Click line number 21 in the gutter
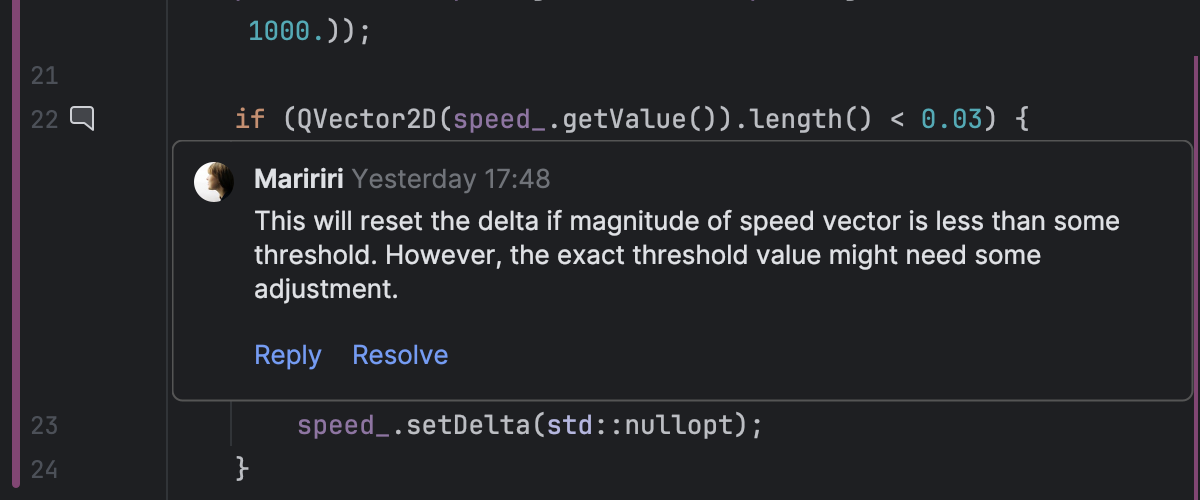Screen dimensions: 1200x500 [45, 75]
